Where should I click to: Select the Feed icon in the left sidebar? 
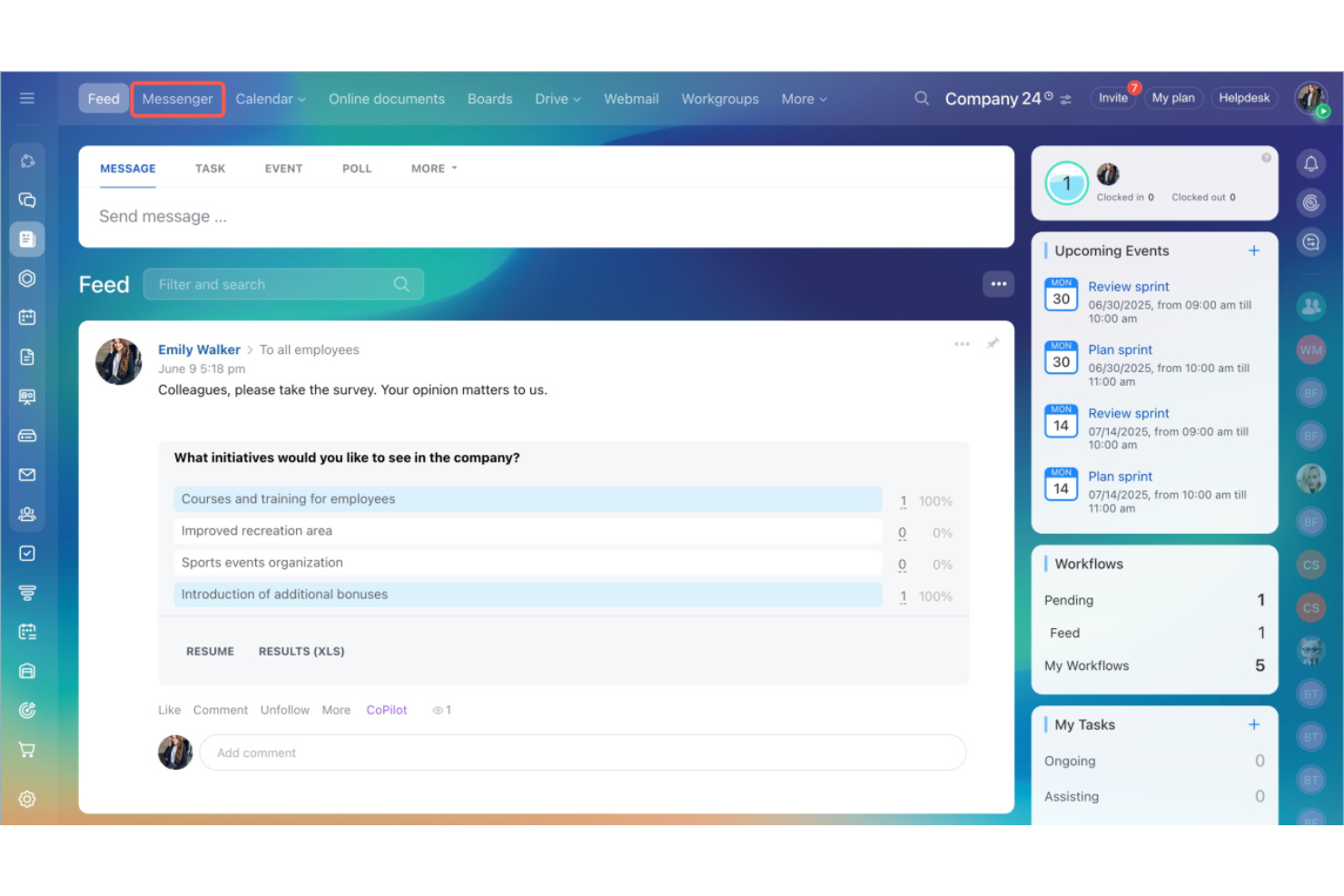tap(27, 239)
